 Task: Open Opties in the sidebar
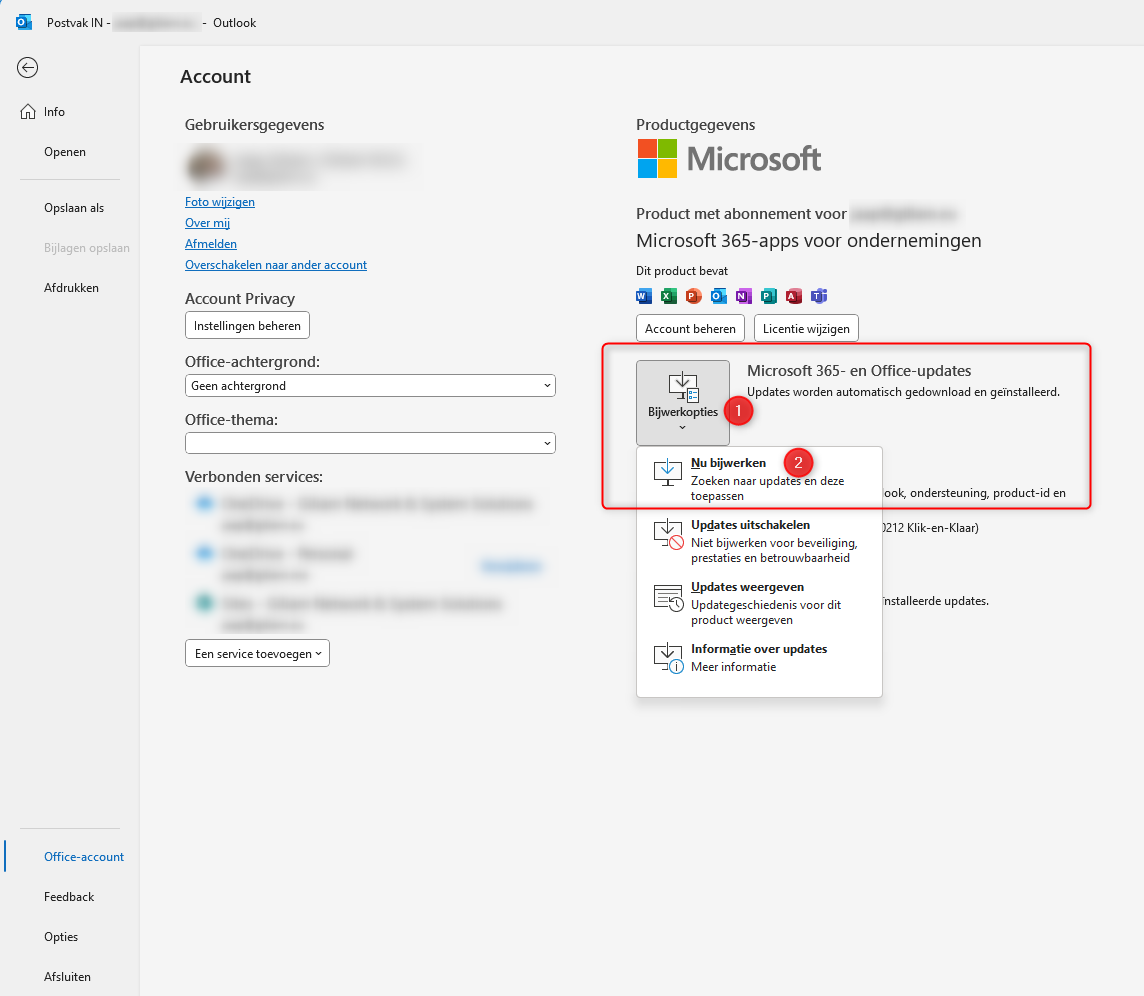(61, 937)
